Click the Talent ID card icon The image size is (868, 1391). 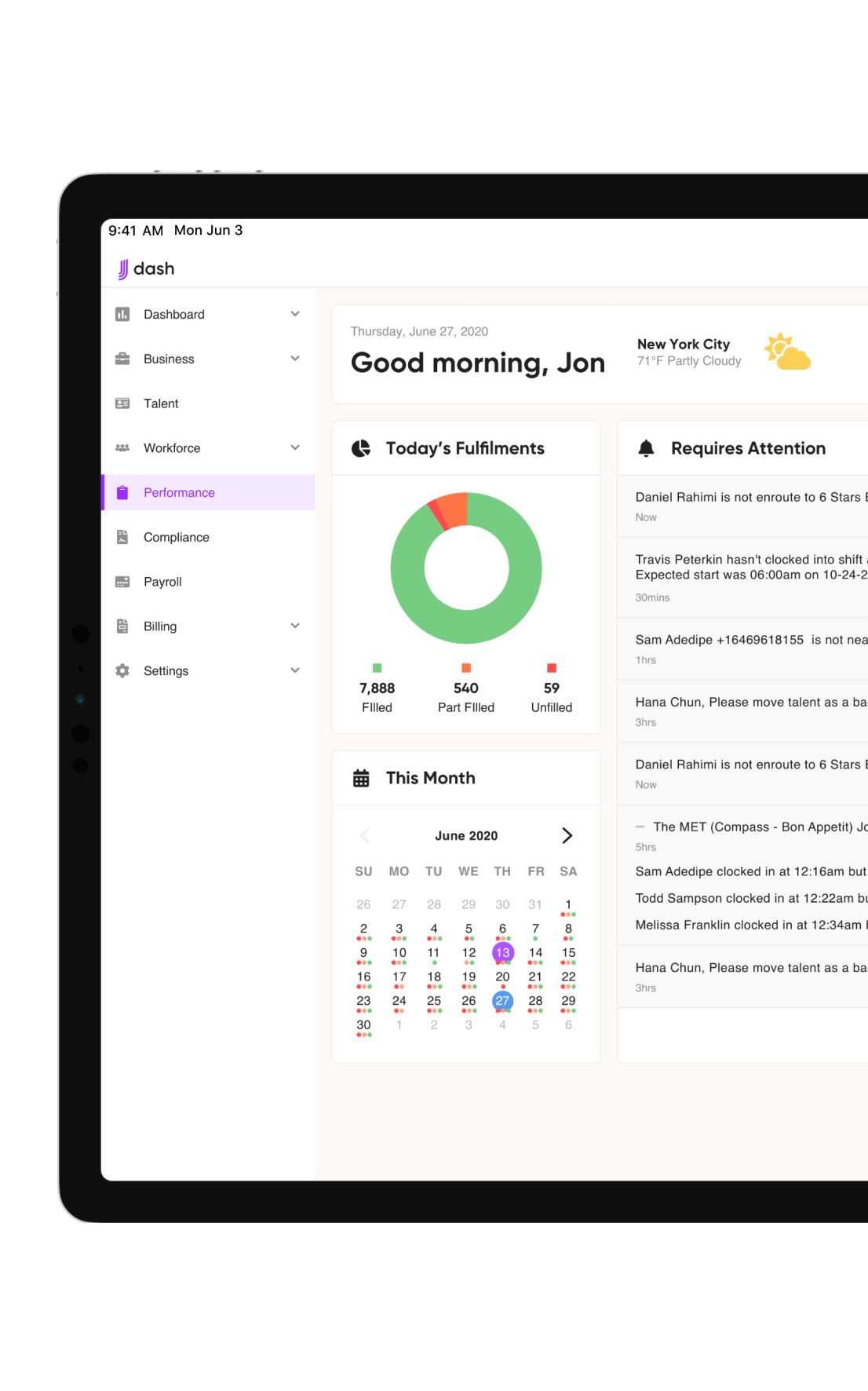click(122, 403)
